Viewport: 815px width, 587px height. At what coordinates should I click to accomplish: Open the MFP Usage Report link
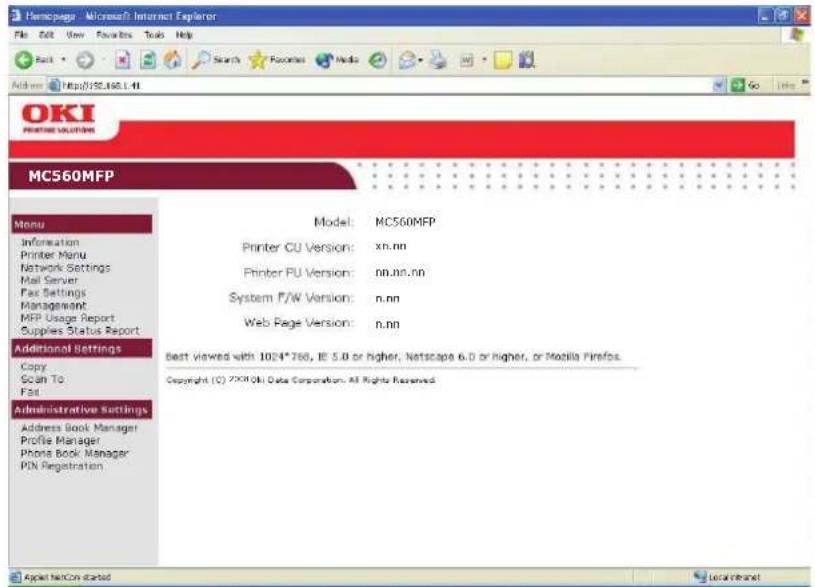tap(68, 318)
